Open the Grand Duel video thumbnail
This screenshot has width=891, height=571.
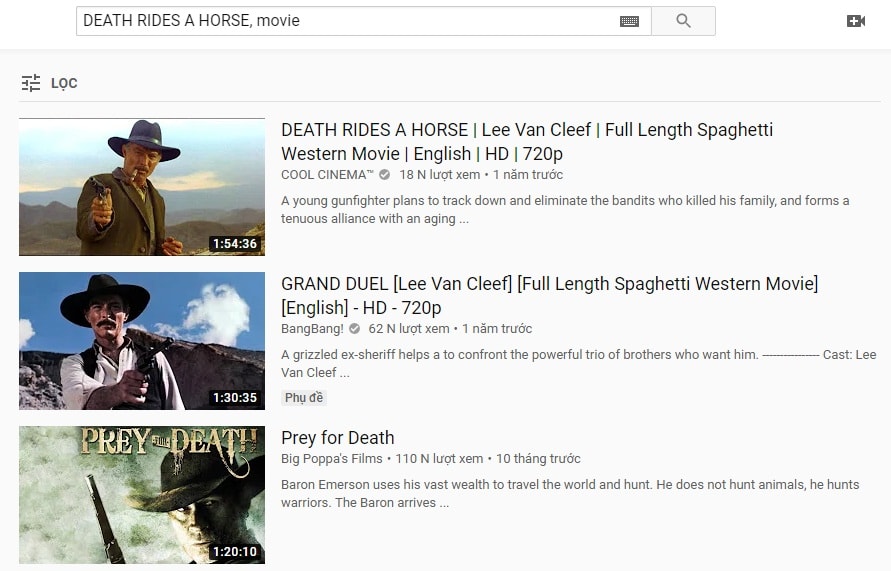pos(142,341)
